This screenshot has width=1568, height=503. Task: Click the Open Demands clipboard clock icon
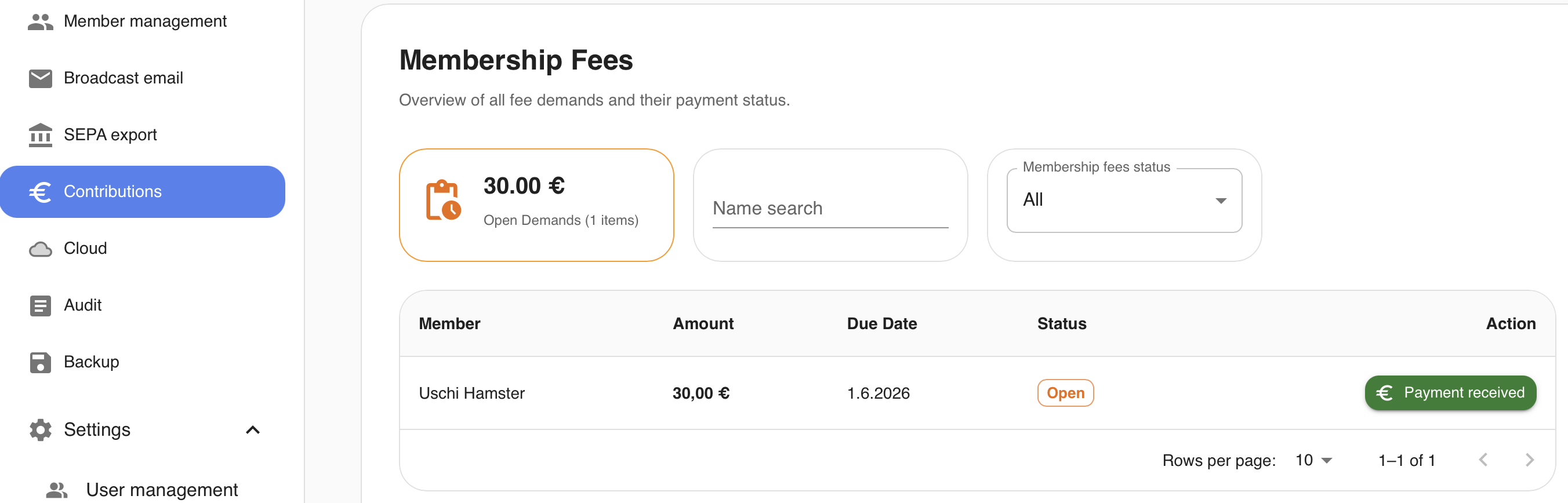point(443,199)
